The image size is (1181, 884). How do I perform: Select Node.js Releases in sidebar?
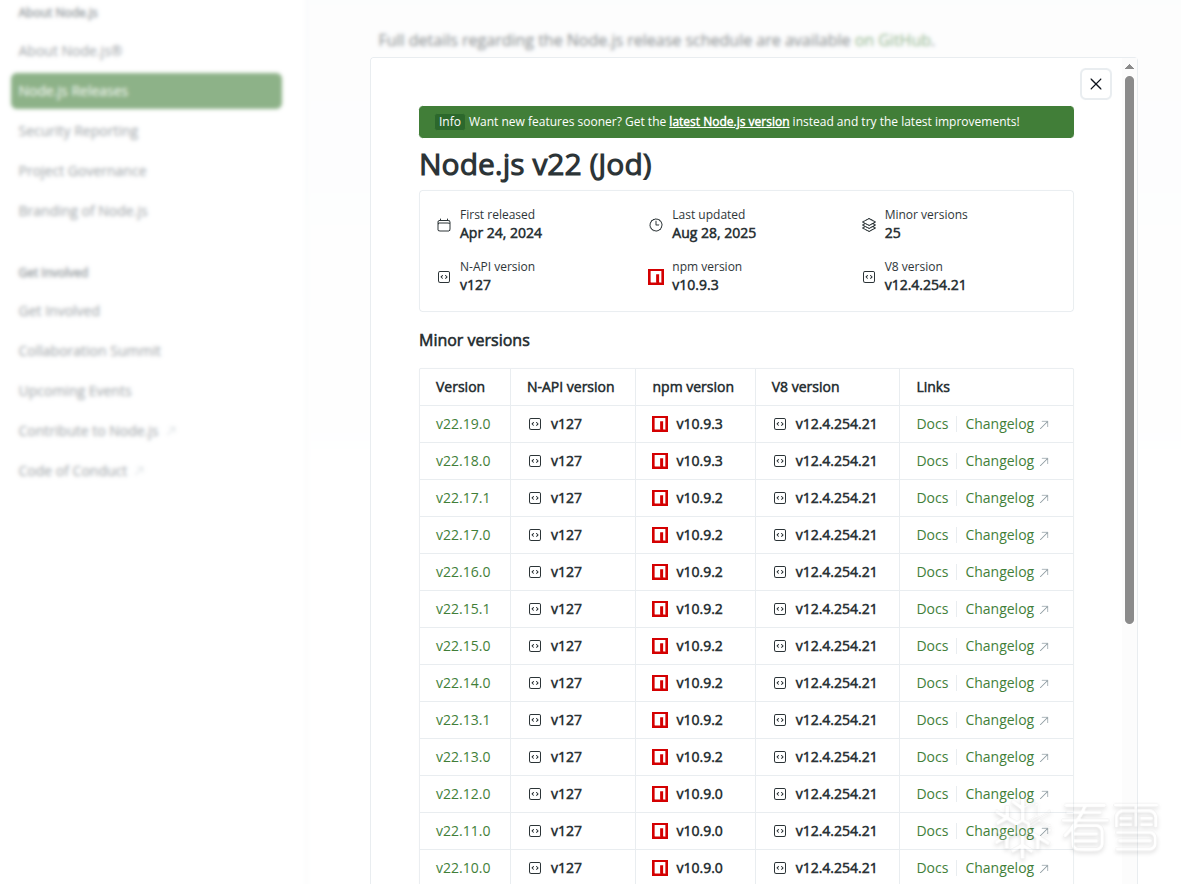[147, 91]
